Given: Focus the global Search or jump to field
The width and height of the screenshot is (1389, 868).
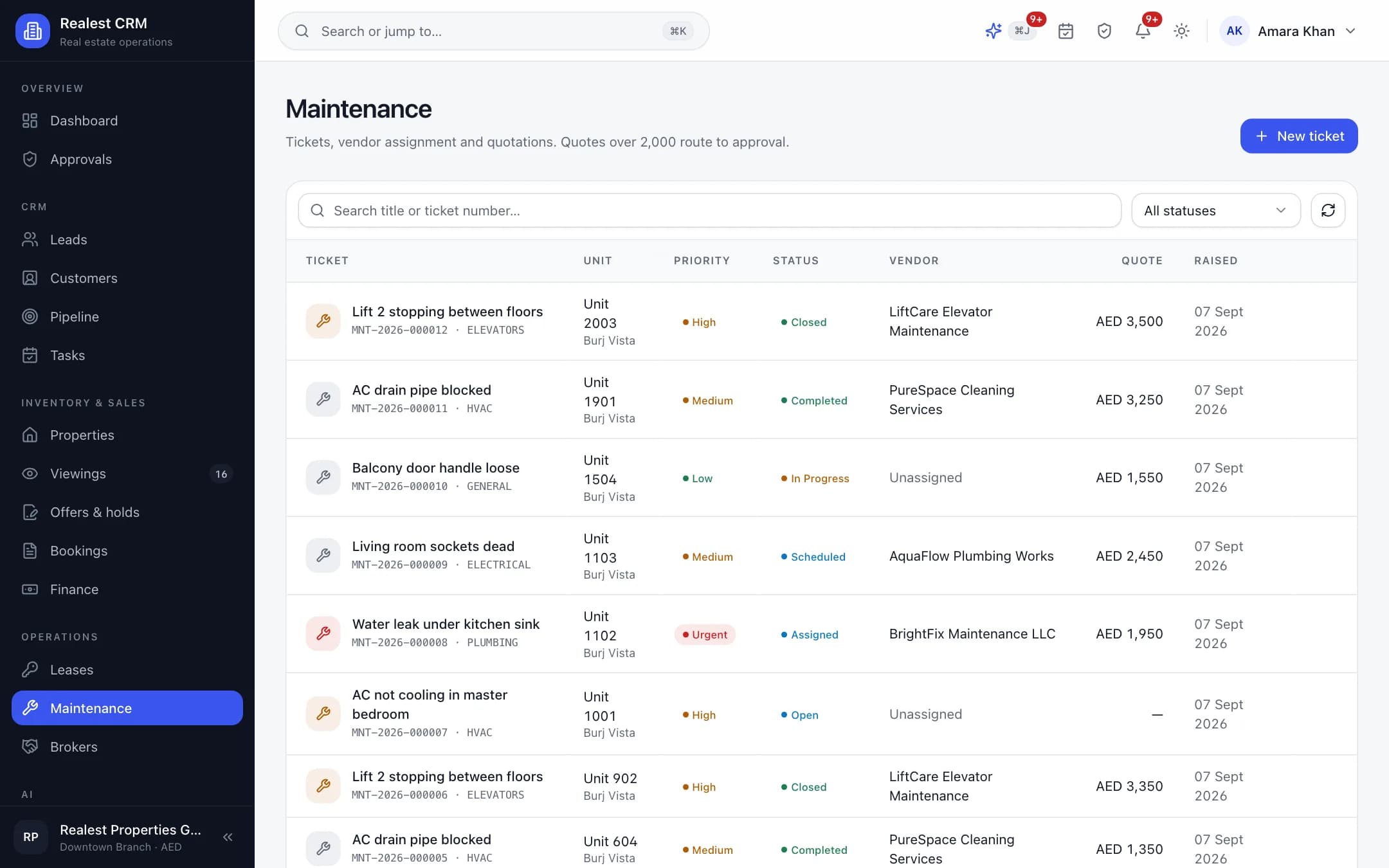Looking at the screenshot, I should tap(493, 31).
